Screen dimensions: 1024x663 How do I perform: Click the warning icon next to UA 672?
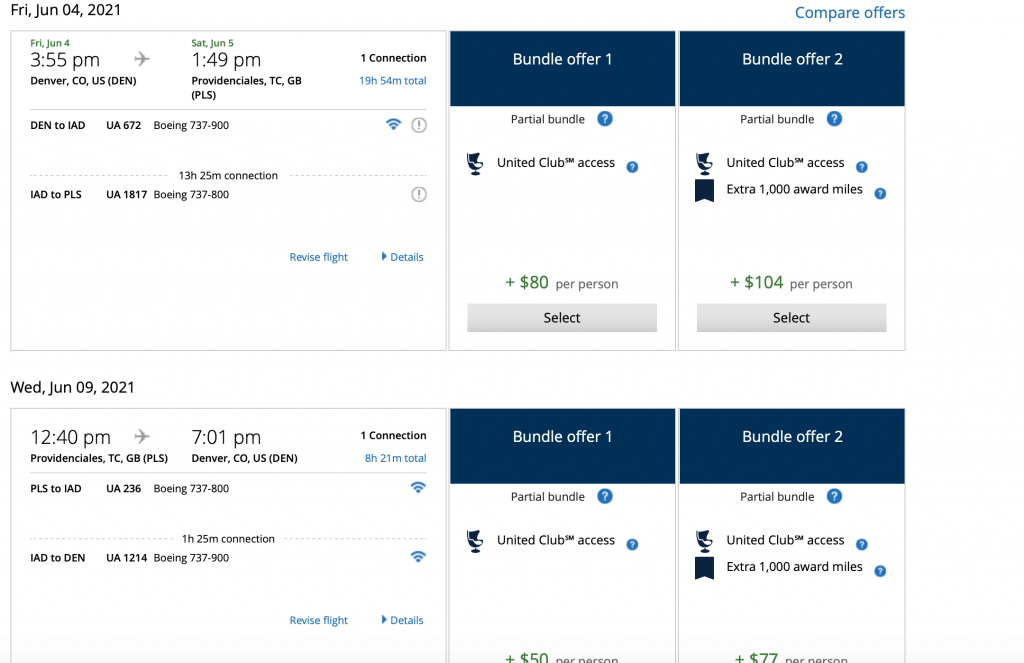pyautogui.click(x=418, y=124)
